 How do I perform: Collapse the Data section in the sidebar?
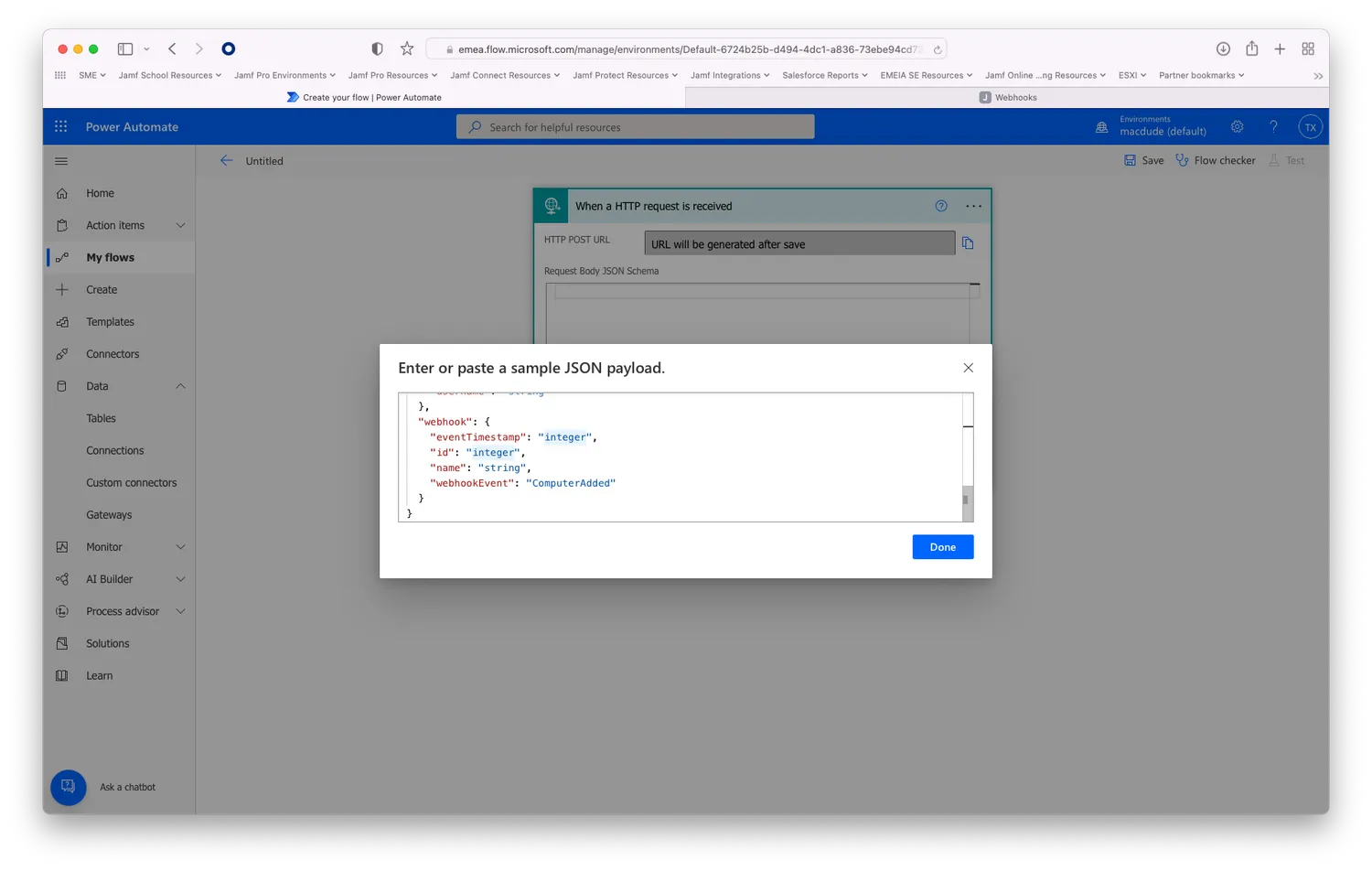coord(180,385)
